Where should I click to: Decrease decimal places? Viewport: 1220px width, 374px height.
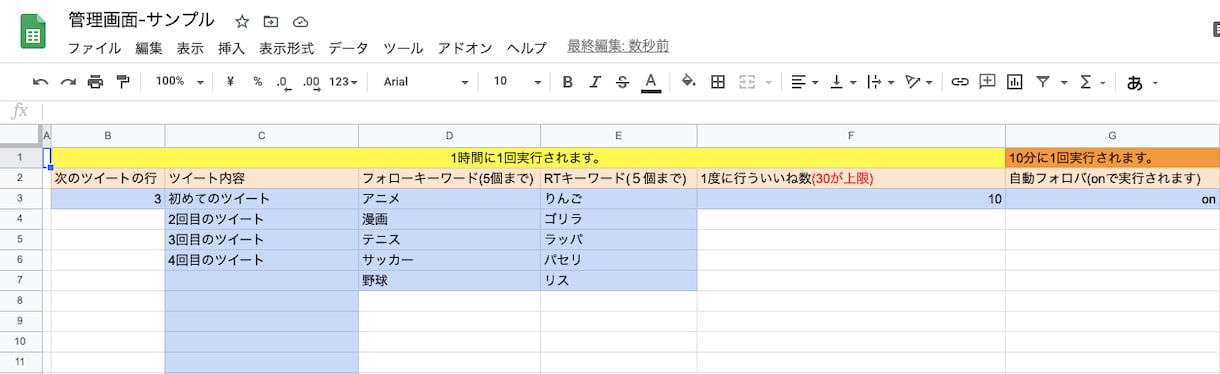[283, 82]
